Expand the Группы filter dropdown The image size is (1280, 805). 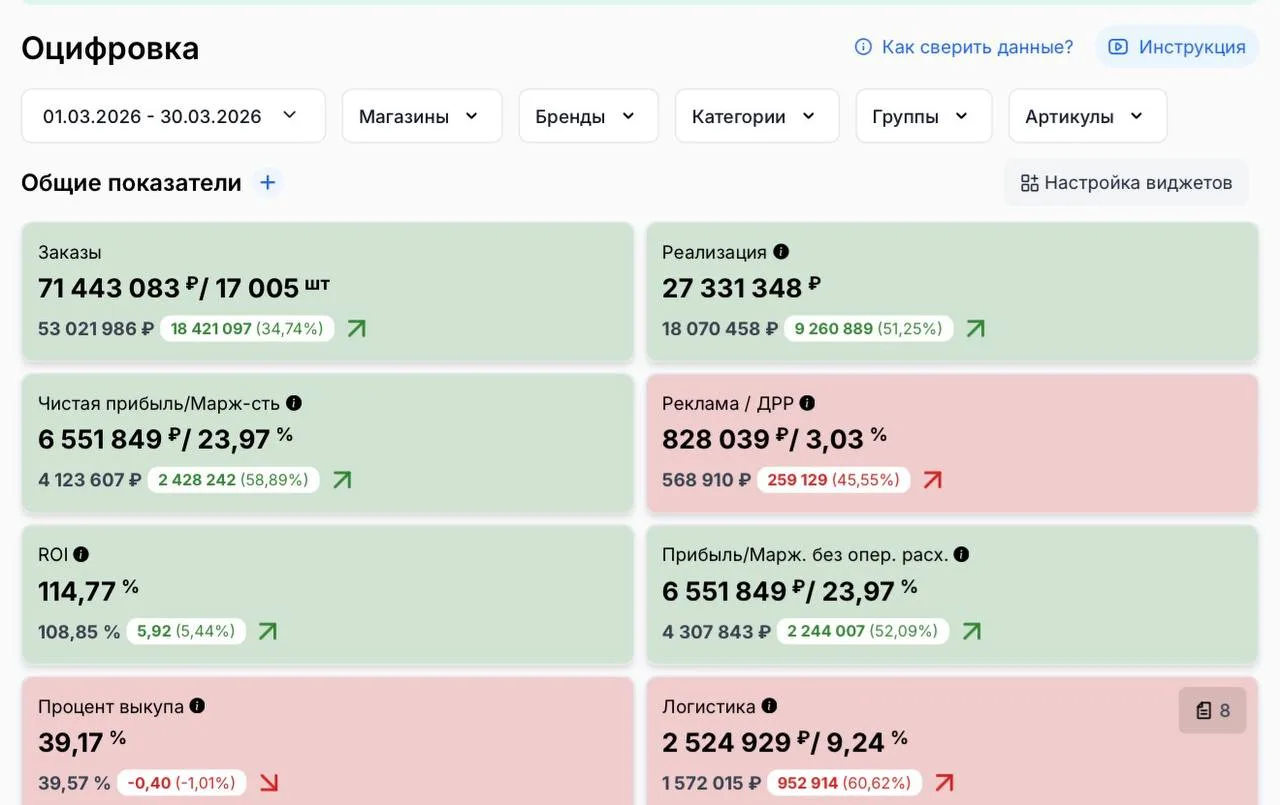coord(924,116)
